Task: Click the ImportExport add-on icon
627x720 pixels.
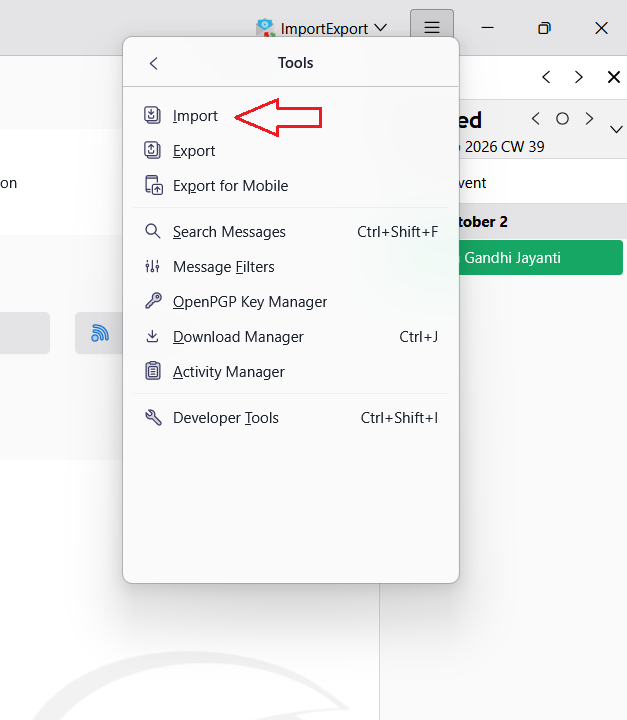Action: pyautogui.click(x=265, y=28)
